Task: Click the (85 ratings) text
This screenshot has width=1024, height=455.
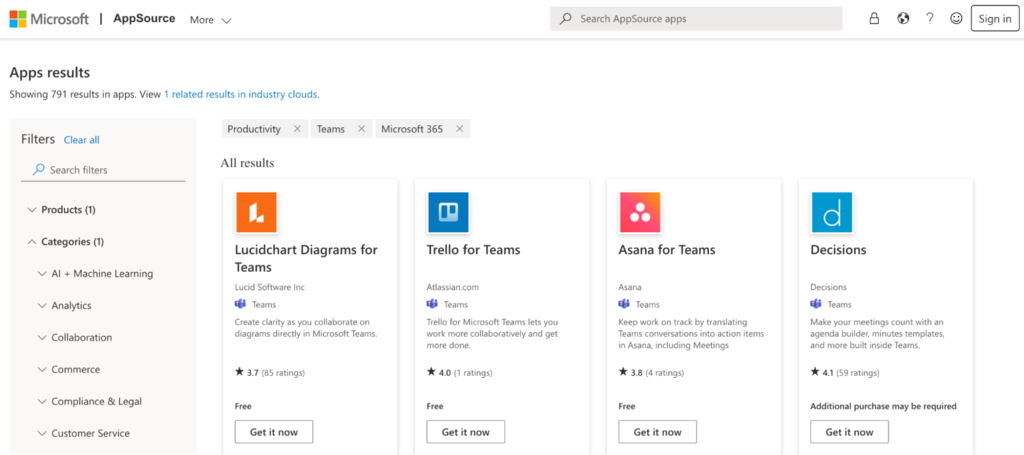Action: [283, 373]
